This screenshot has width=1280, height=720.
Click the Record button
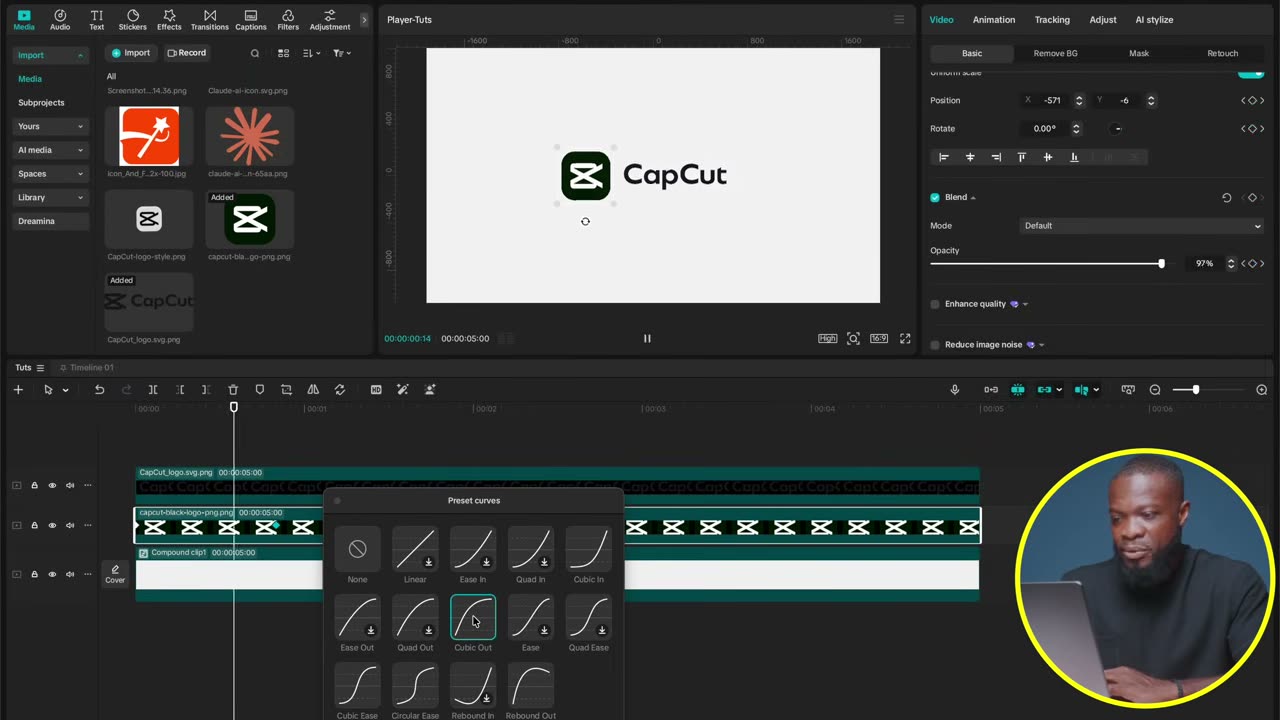click(x=187, y=53)
